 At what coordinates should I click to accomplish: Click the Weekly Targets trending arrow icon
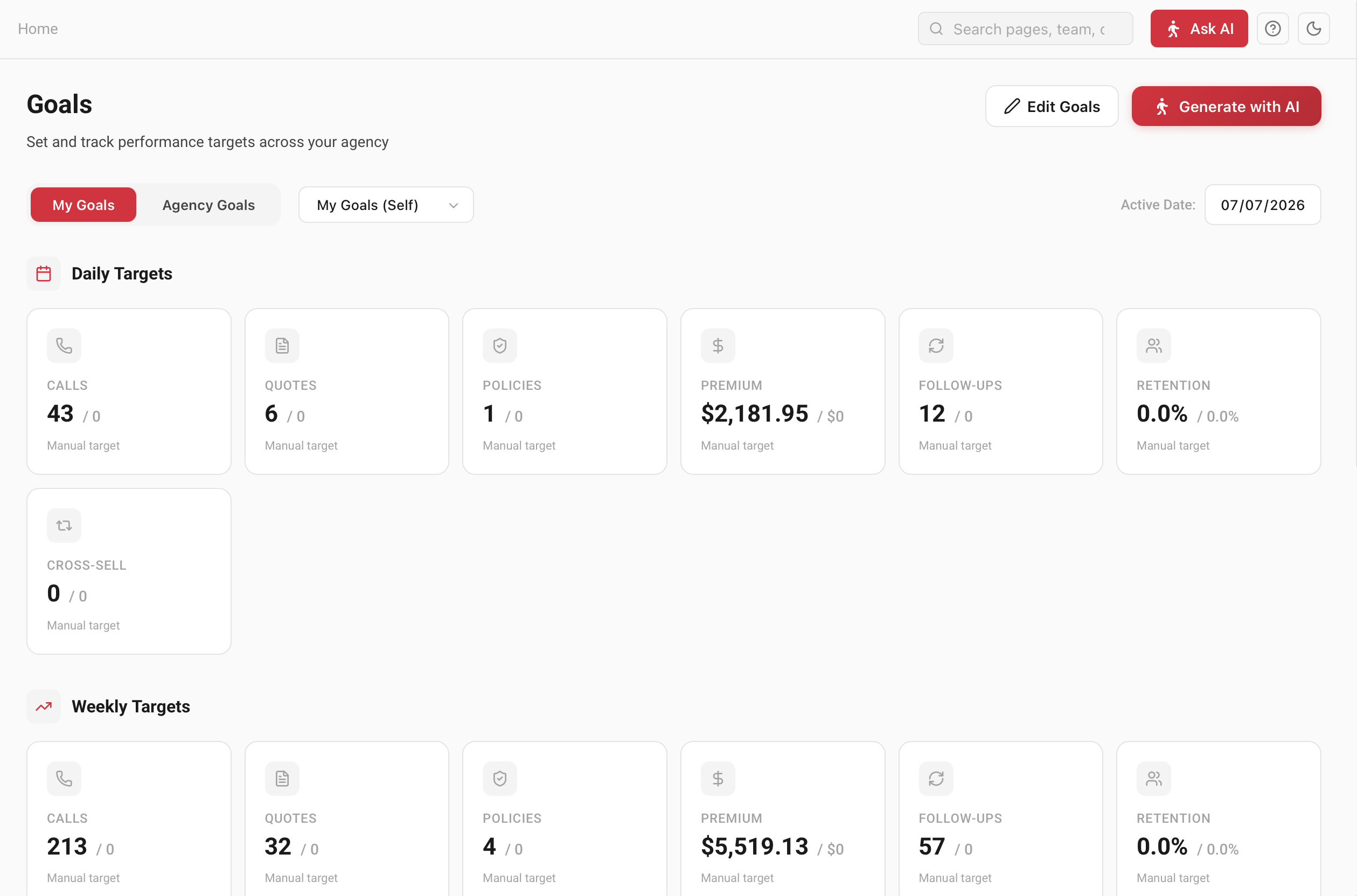click(x=44, y=707)
